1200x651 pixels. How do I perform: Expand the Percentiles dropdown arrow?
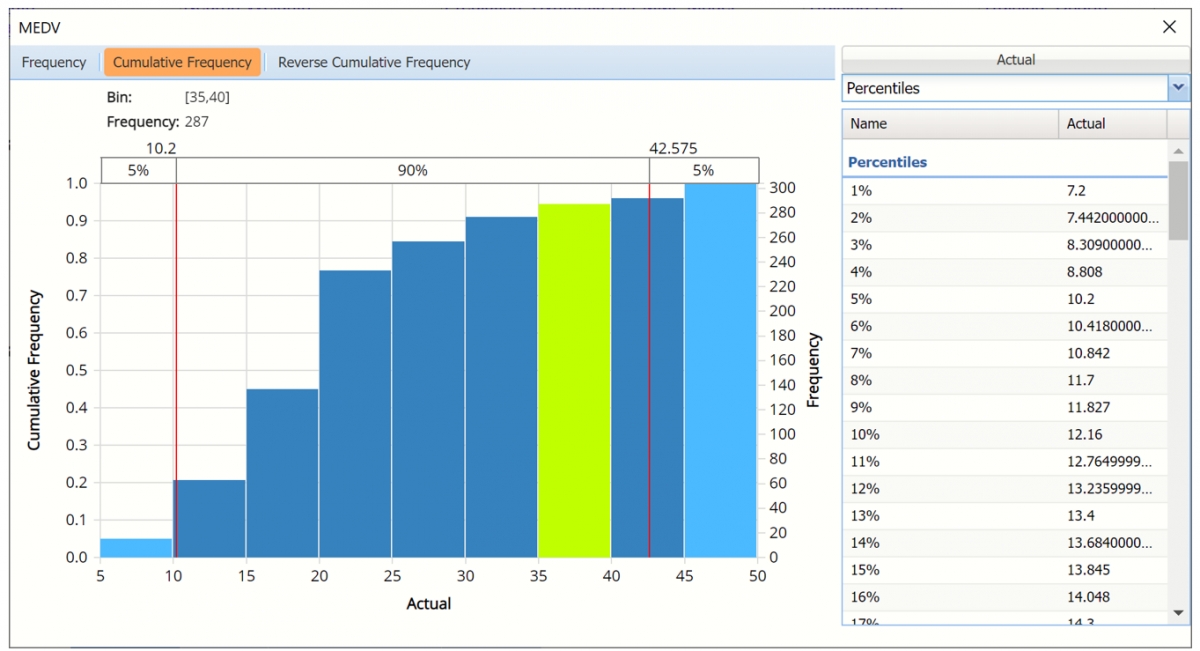pos(1178,88)
